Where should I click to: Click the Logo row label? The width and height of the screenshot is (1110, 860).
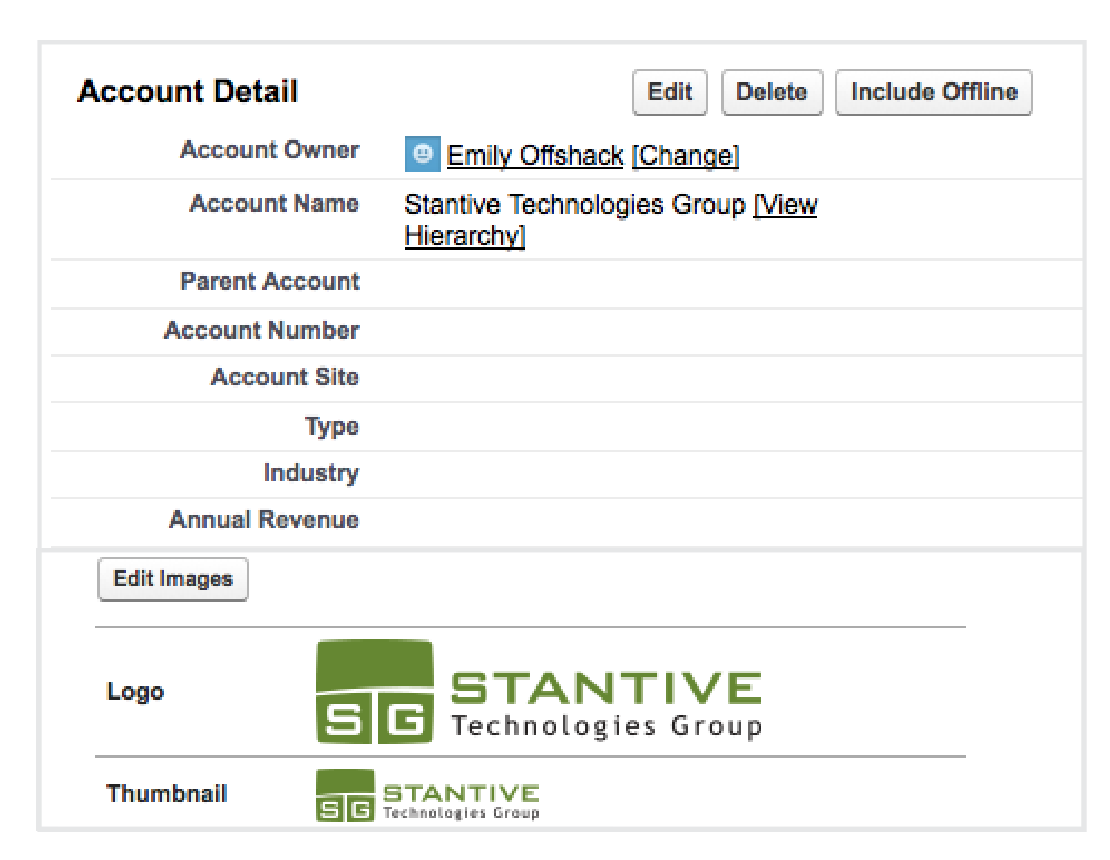pyautogui.click(x=135, y=692)
